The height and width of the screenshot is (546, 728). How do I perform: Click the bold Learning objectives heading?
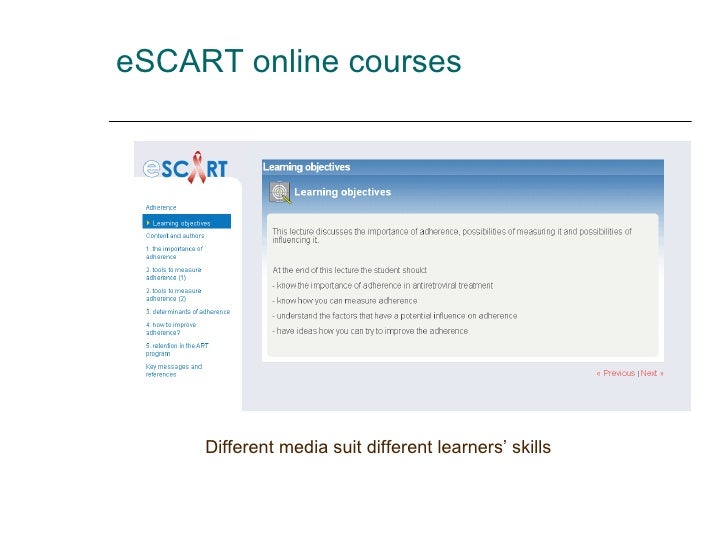pos(343,192)
